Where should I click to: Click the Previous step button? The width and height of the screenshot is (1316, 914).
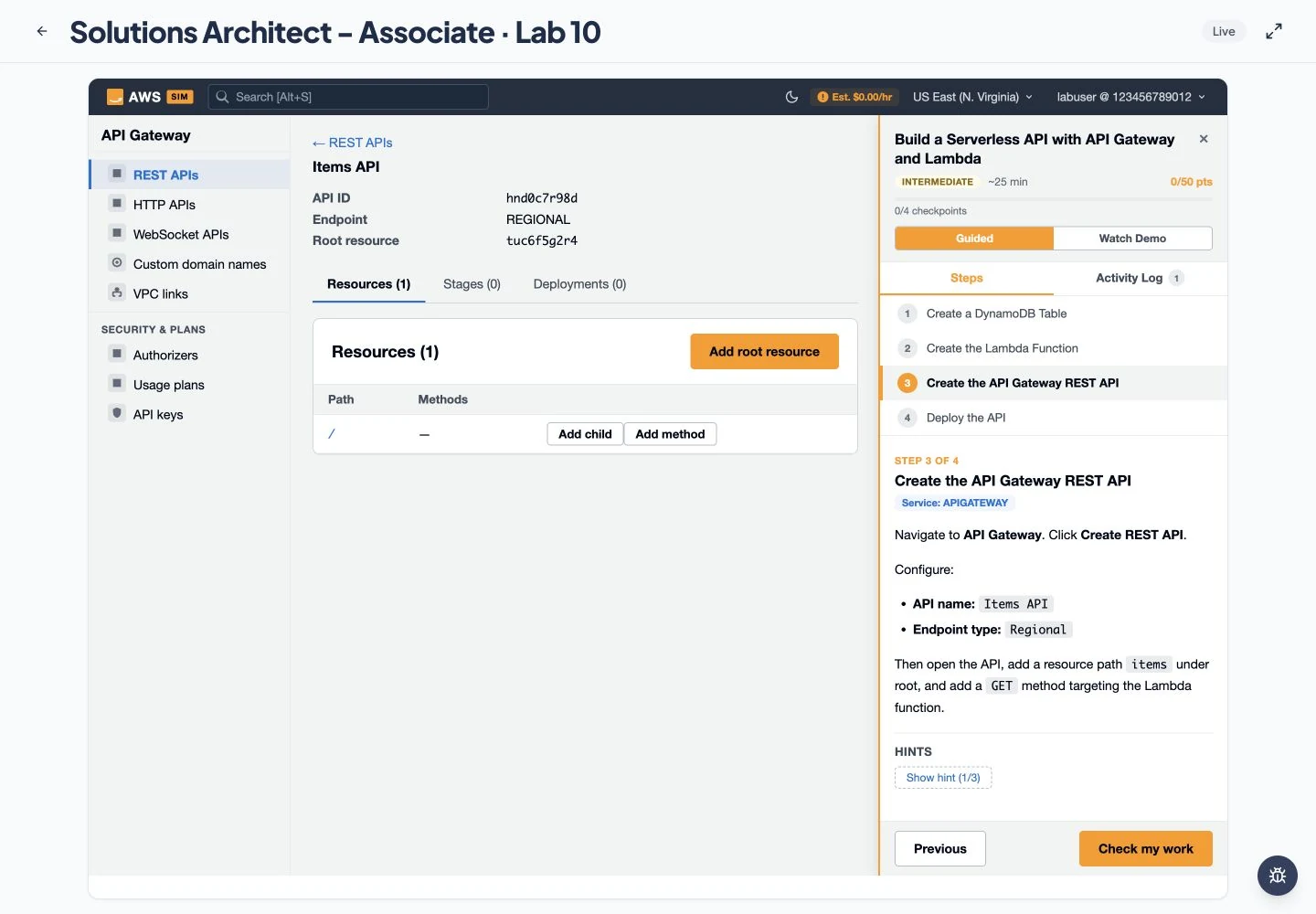tap(939, 848)
